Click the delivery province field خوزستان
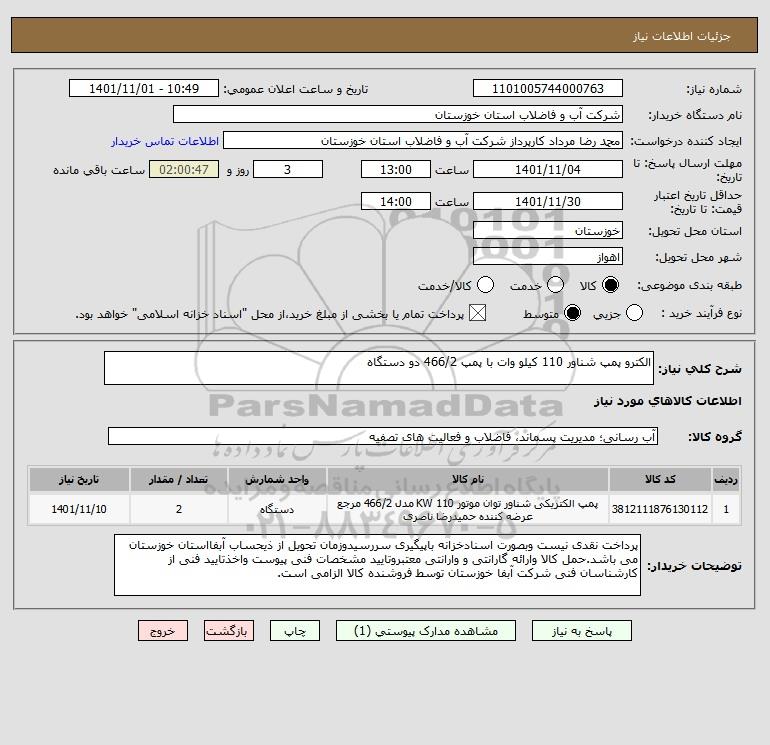The image size is (770, 745). coord(548,231)
